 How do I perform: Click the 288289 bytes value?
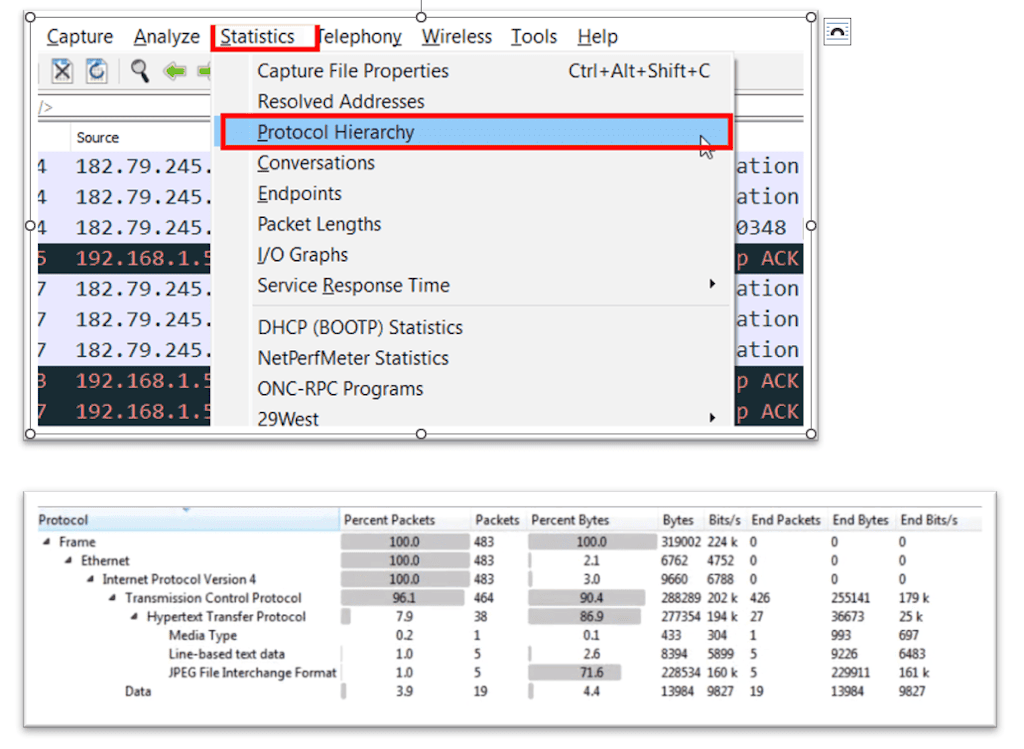(x=680, y=598)
